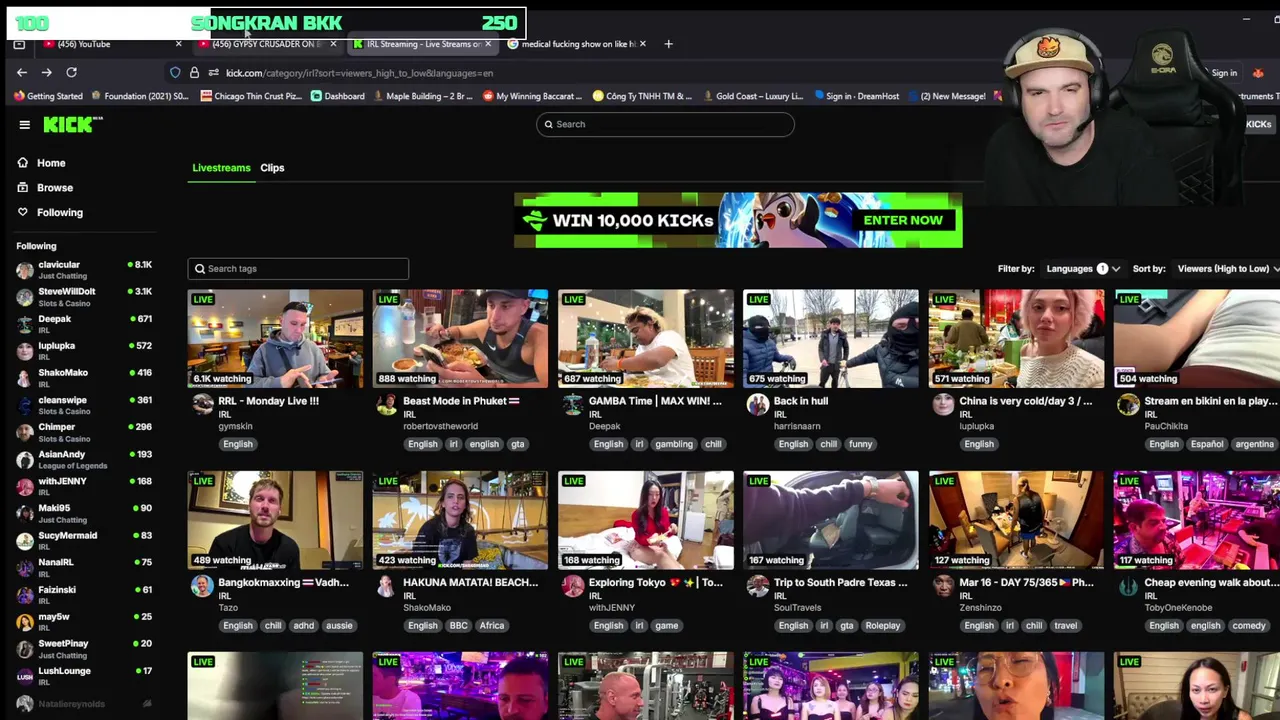Viewport: 1280px width, 720px height.
Task: Click the gambling tag under GAMBA Time
Action: [x=674, y=444]
